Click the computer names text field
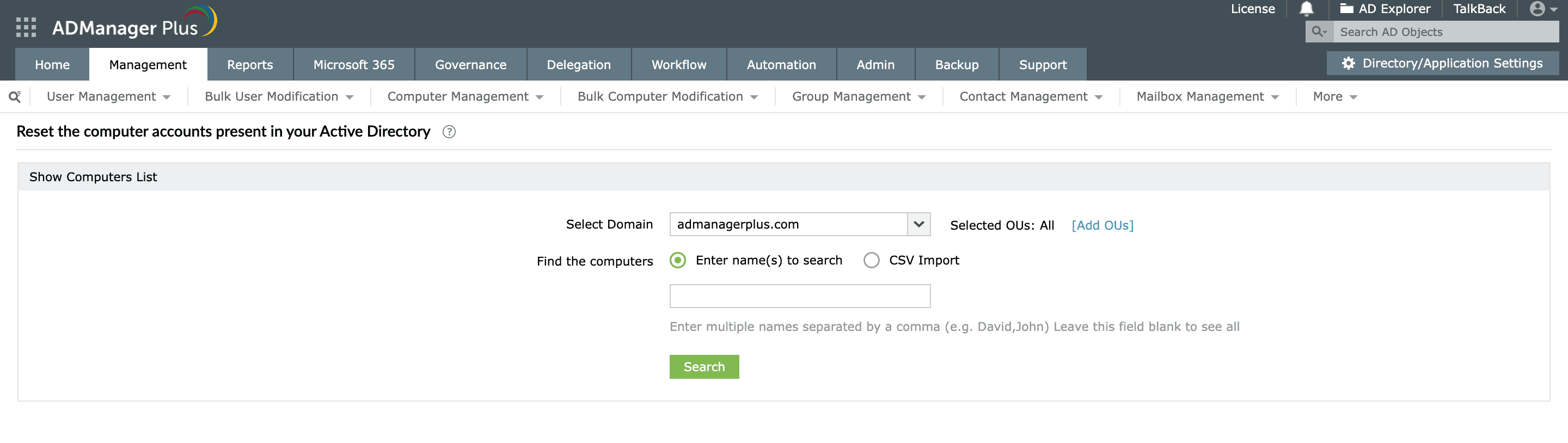This screenshot has height=443, width=1568. tap(799, 297)
